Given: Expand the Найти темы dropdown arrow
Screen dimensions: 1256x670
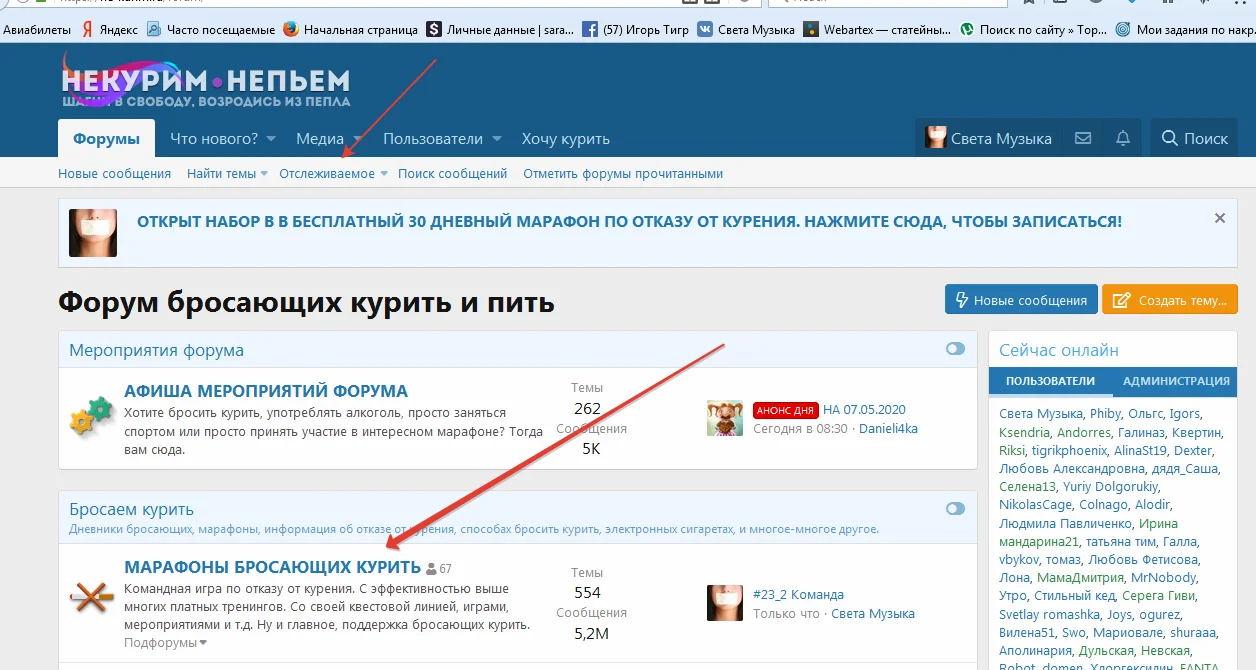Looking at the screenshot, I should 264,174.
